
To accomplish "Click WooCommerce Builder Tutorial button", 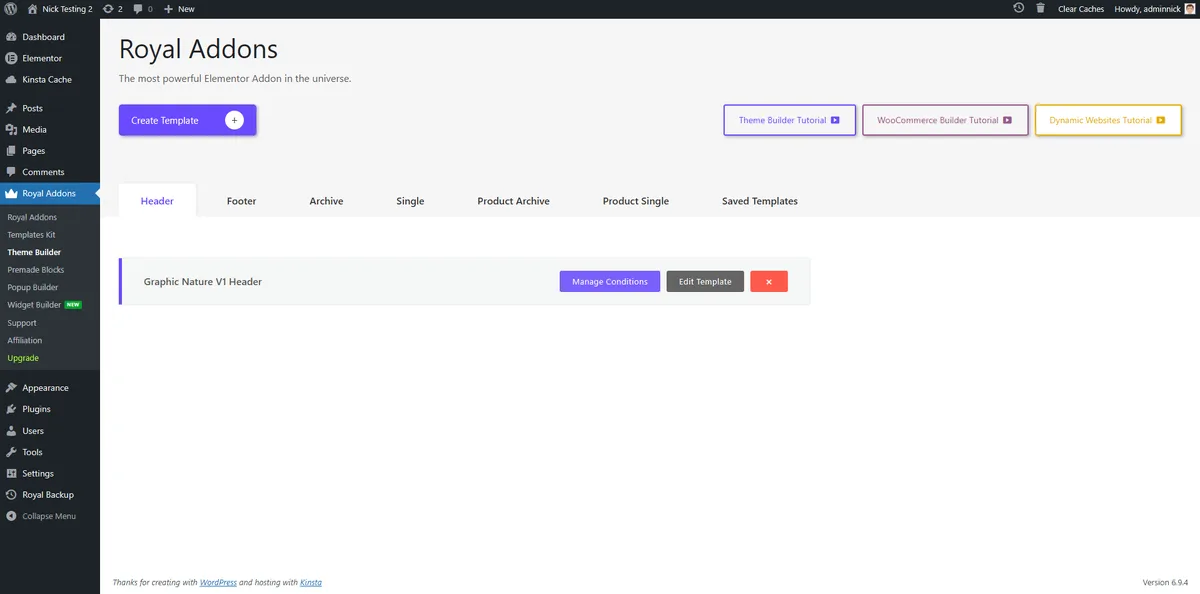I will [945, 120].
